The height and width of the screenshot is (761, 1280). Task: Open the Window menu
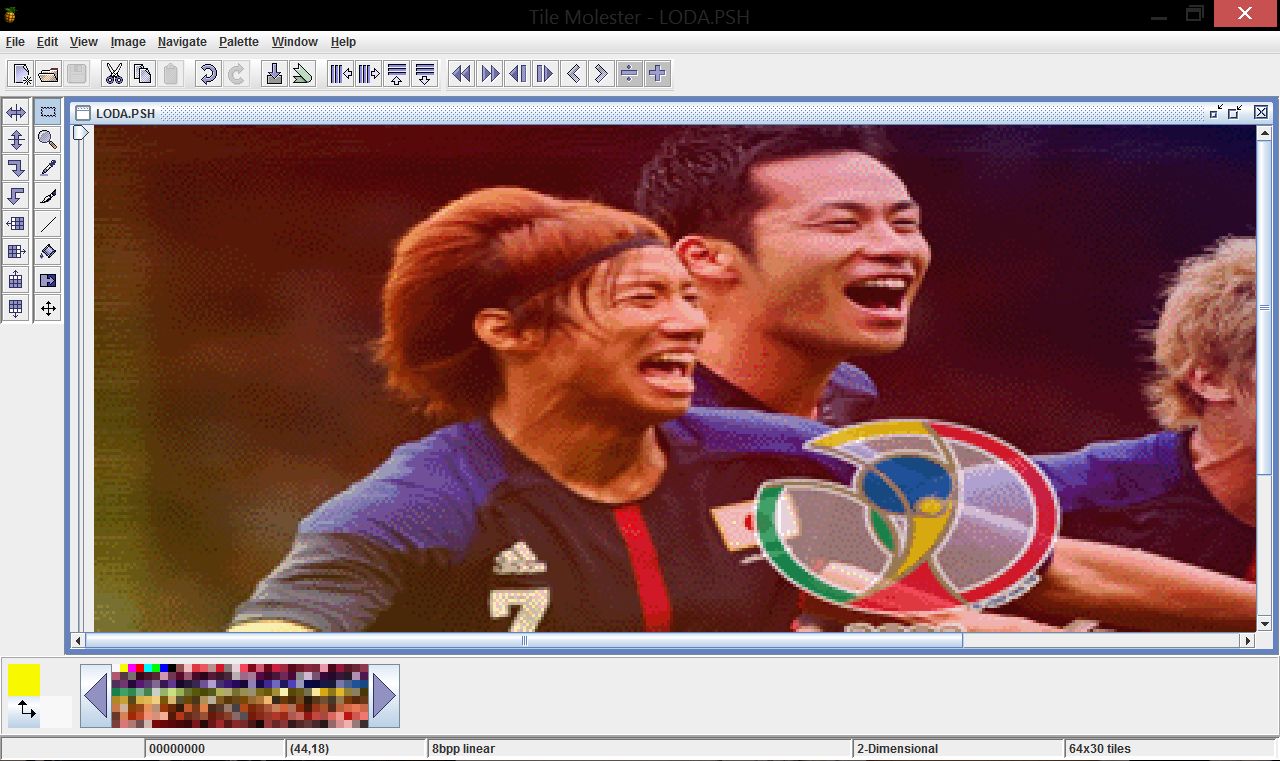point(295,42)
